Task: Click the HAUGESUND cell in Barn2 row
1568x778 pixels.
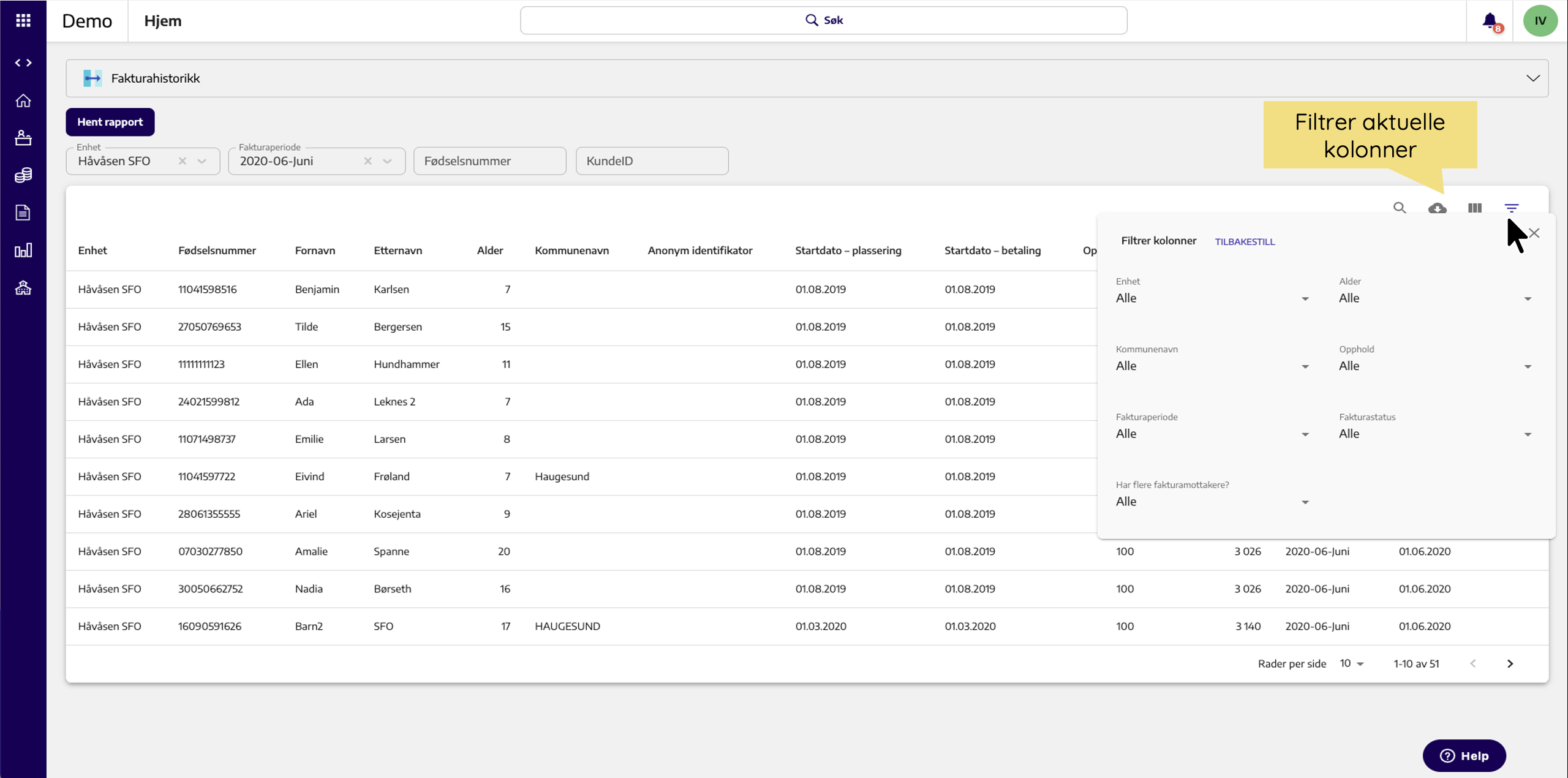Action: coord(568,626)
